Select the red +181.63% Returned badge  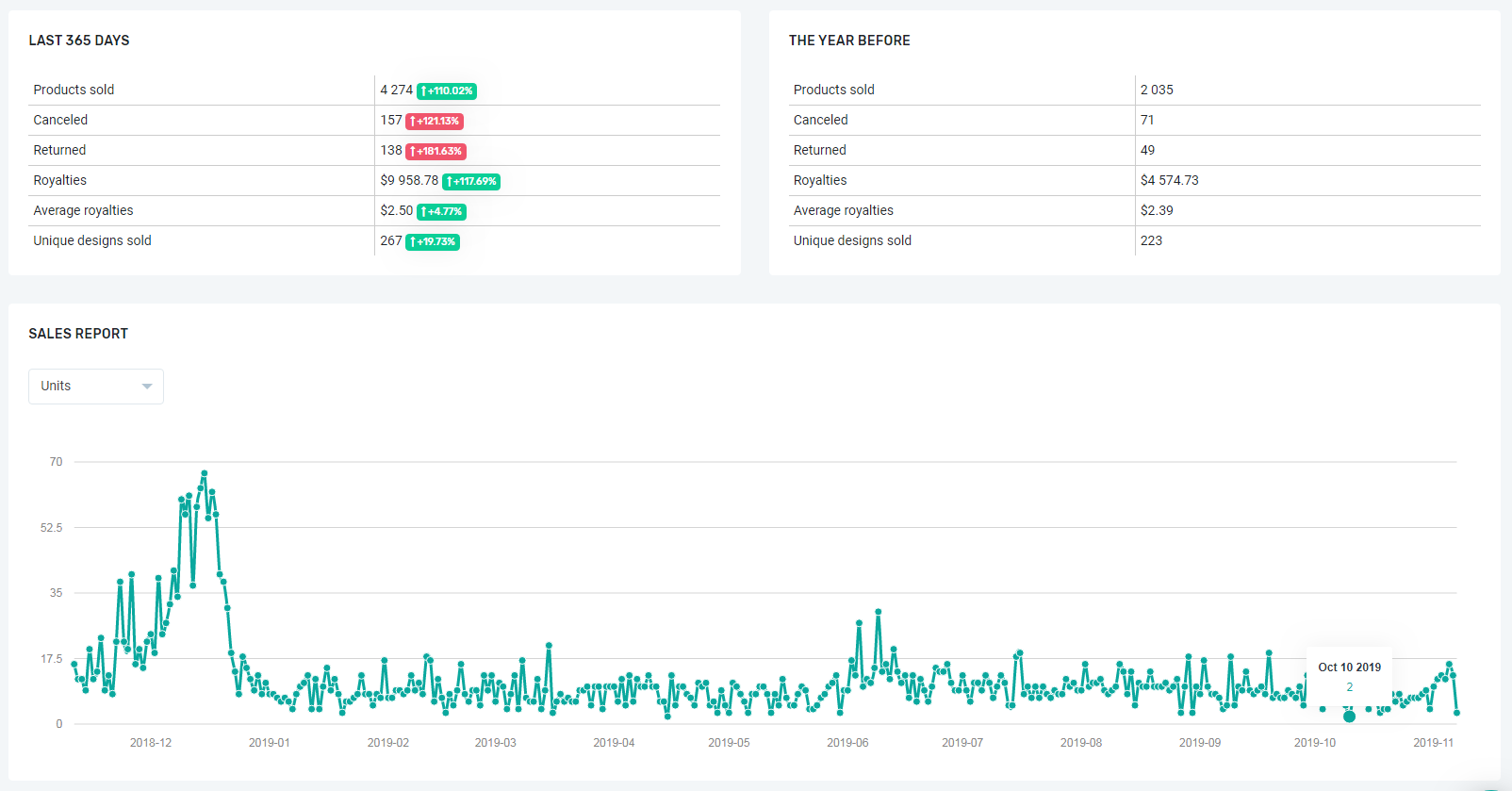pyautogui.click(x=436, y=152)
